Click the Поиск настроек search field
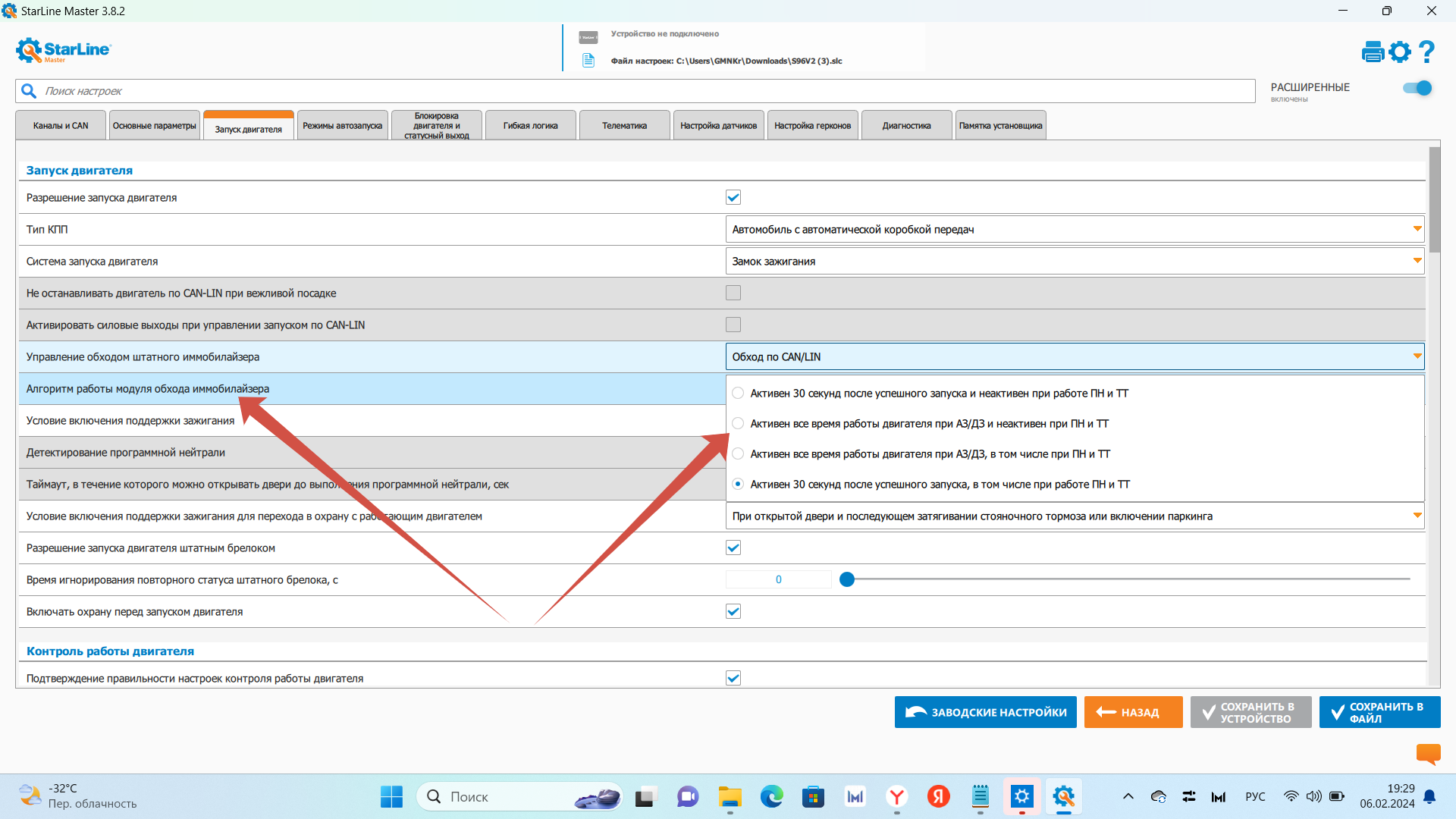 (635, 91)
